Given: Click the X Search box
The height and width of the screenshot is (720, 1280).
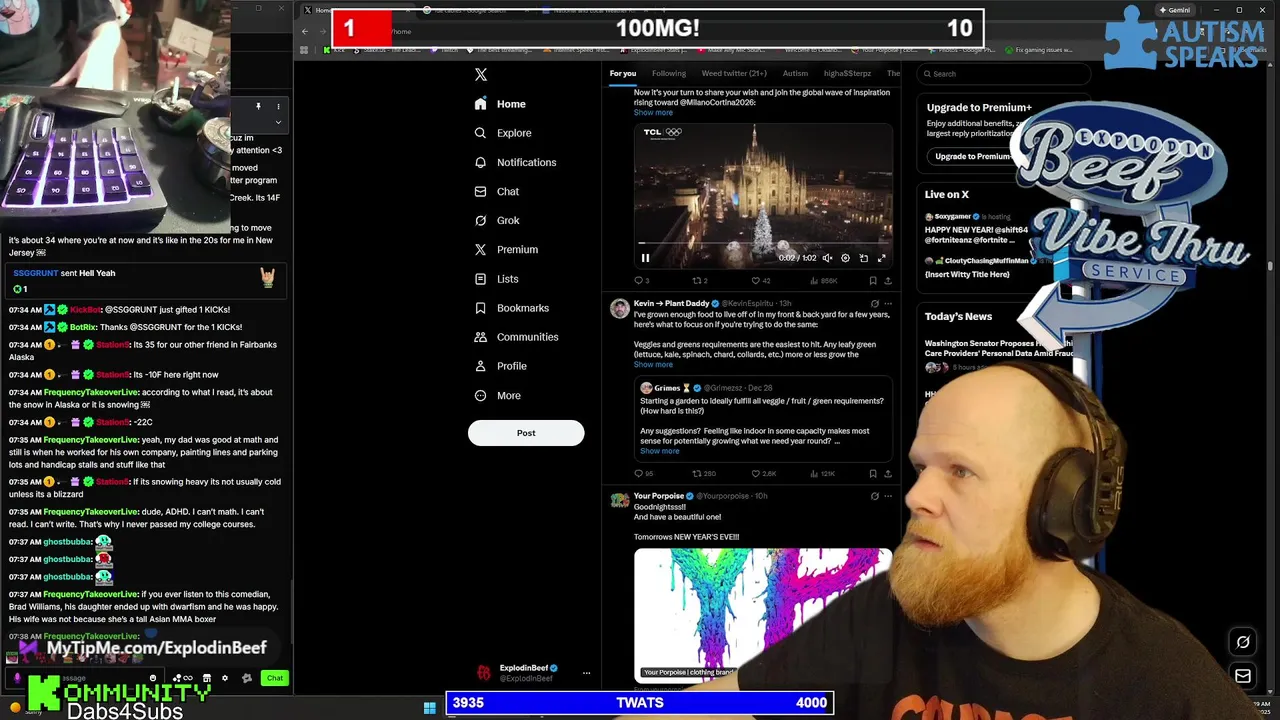Looking at the screenshot, I should pyautogui.click(x=1005, y=73).
